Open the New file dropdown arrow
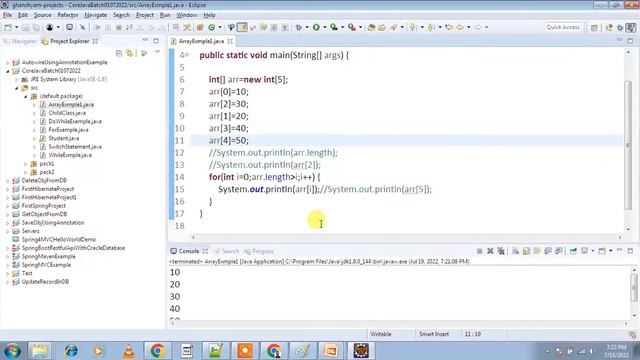This screenshot has width=640, height=360. (16, 27)
